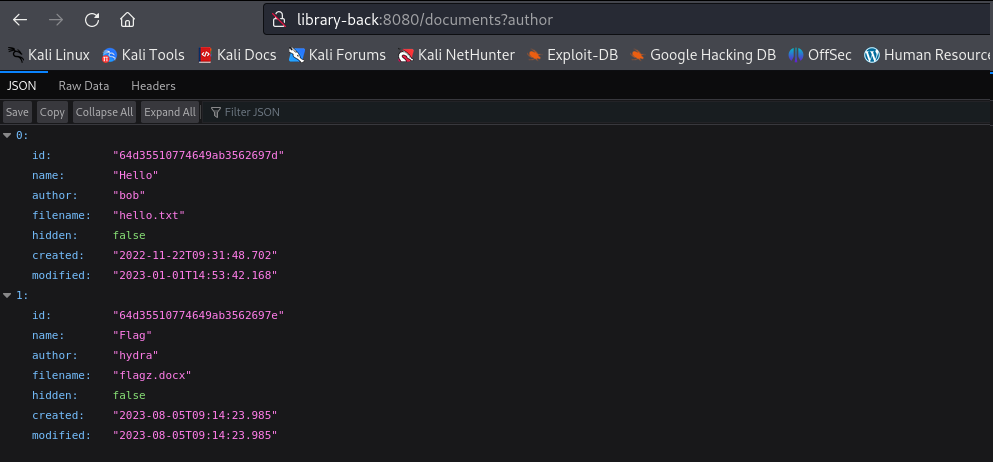Open the Kali Tools bookmark
Screen dimensions: 993x462
click(143, 55)
